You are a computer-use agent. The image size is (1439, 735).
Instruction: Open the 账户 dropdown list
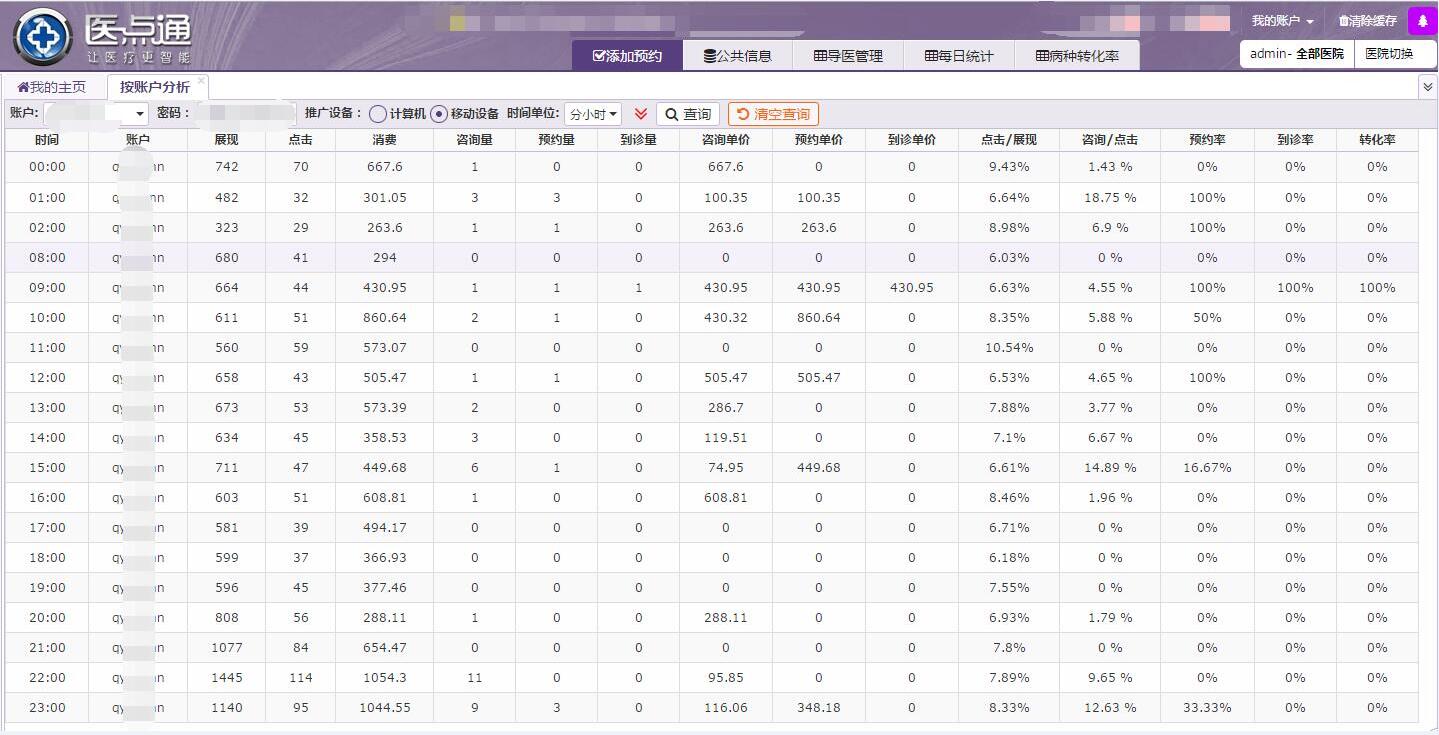139,114
